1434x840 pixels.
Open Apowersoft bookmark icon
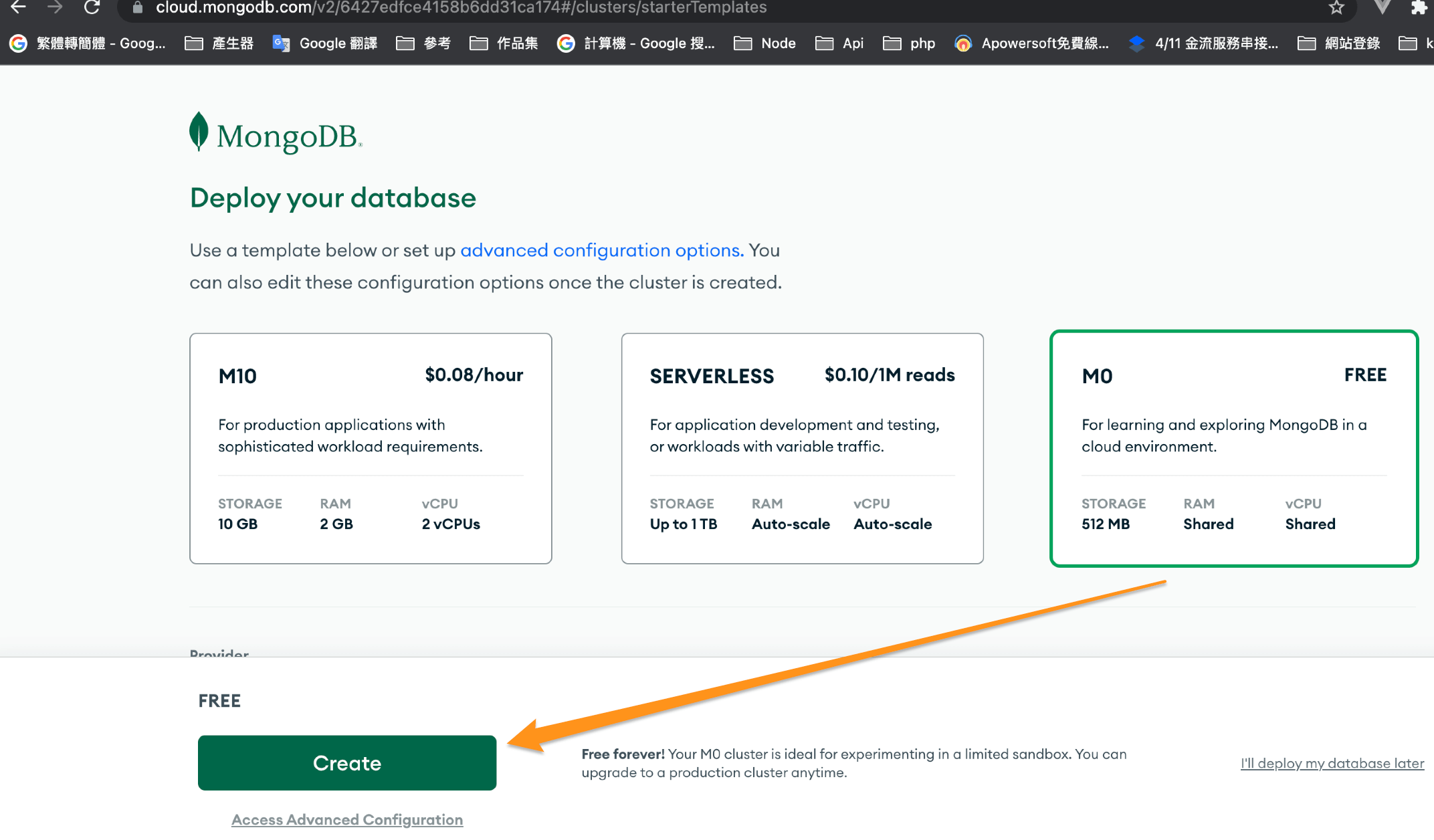963,43
